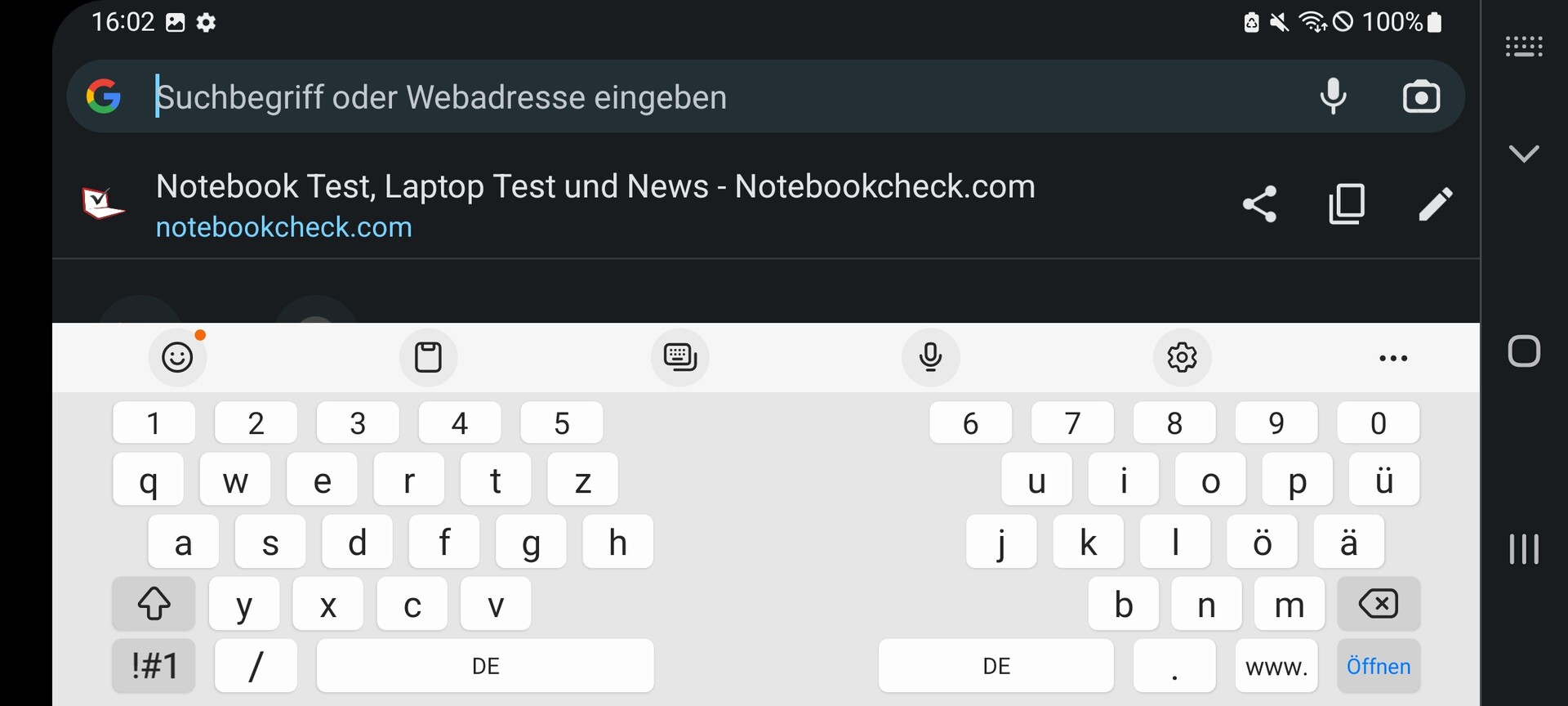Share the Notebookcheck page link
This screenshot has height=706, width=1568.
click(1259, 204)
